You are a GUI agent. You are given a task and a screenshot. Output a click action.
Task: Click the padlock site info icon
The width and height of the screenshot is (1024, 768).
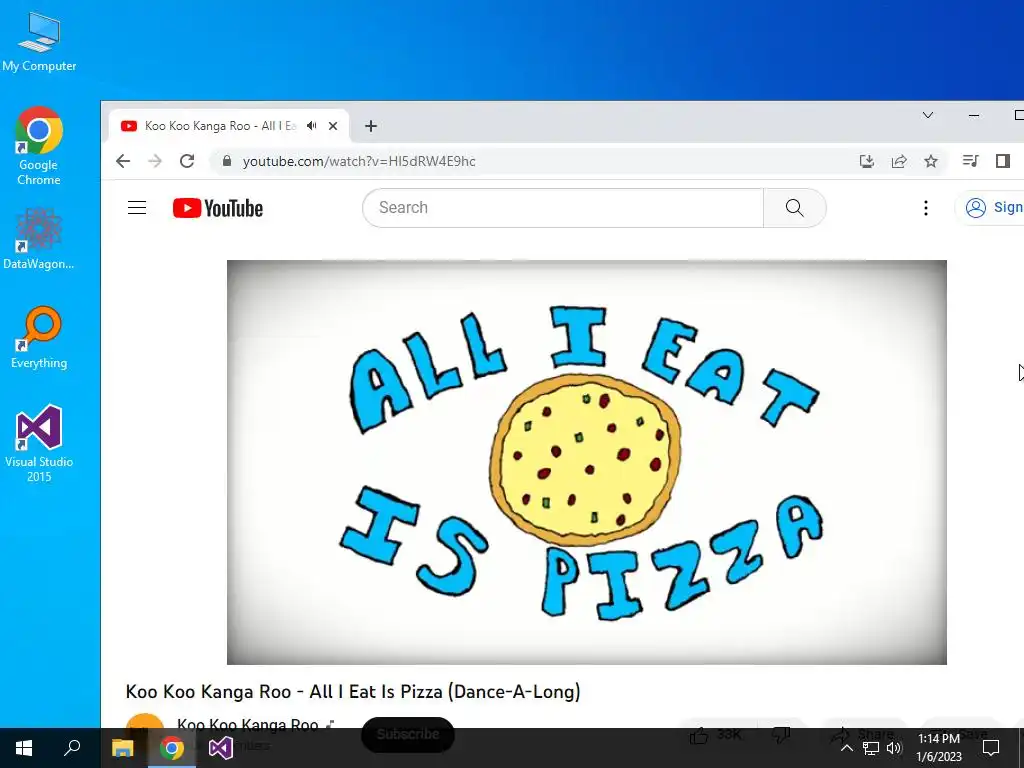tap(227, 161)
